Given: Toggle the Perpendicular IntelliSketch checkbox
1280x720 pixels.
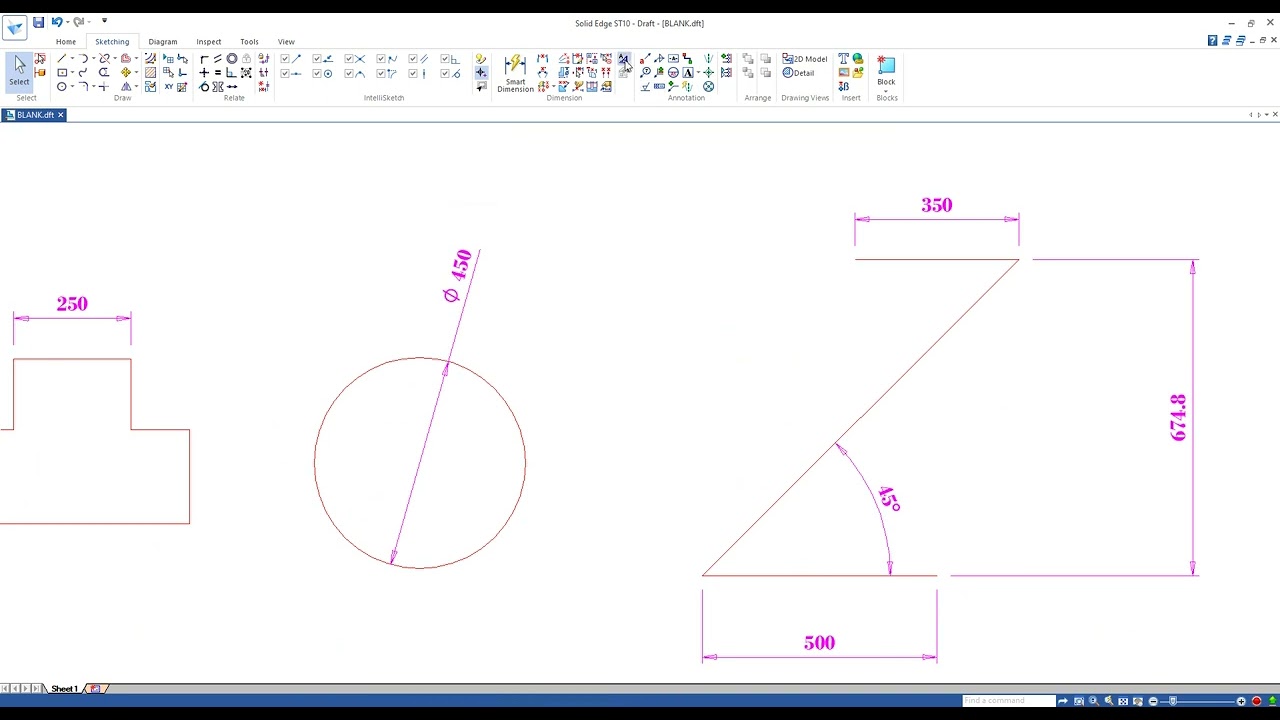Looking at the screenshot, I should pyautogui.click(x=445, y=58).
